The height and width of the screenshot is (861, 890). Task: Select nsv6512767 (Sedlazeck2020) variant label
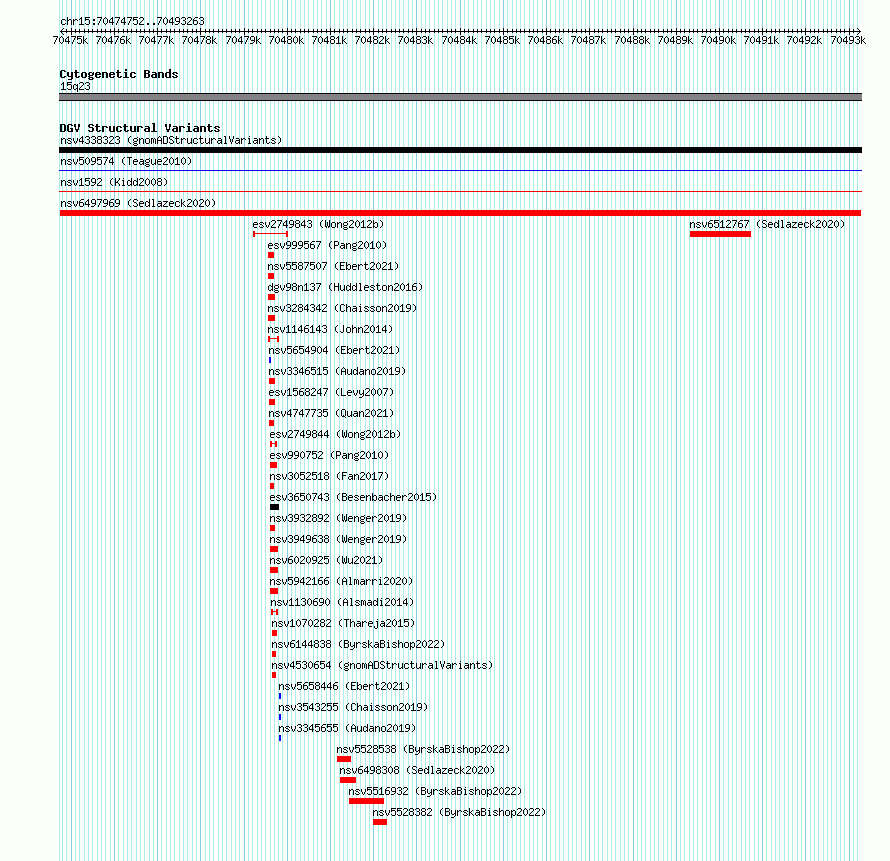click(767, 224)
